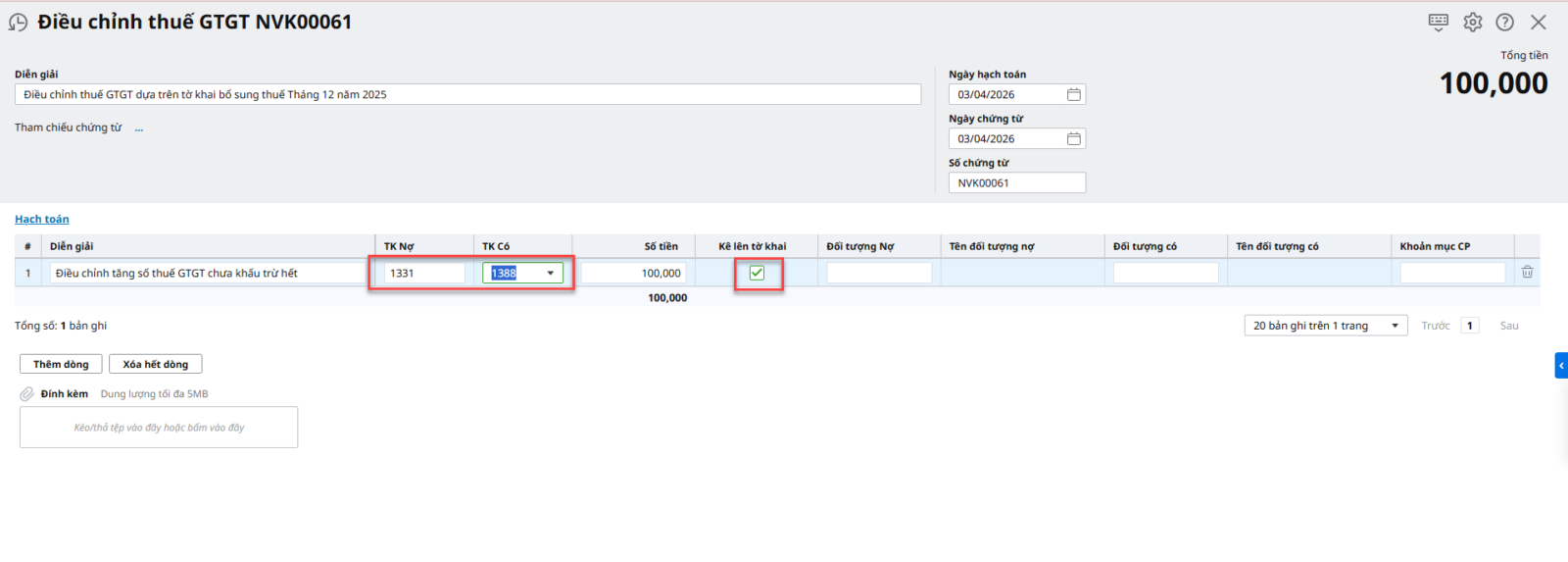Select the Hạch toán tab
This screenshot has height=562, width=1568.
tap(42, 219)
